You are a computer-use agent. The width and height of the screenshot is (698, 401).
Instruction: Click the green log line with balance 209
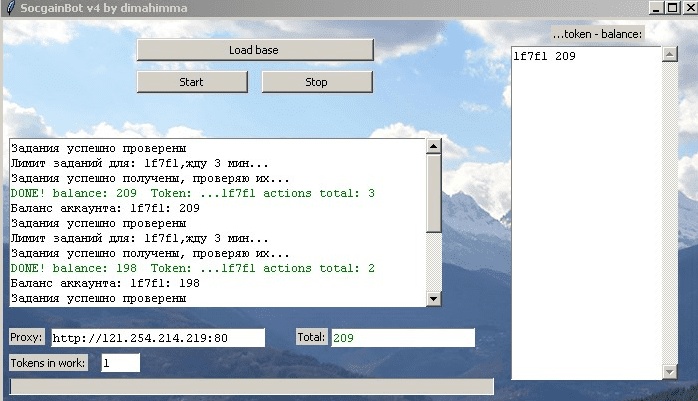pyautogui.click(x=193, y=193)
